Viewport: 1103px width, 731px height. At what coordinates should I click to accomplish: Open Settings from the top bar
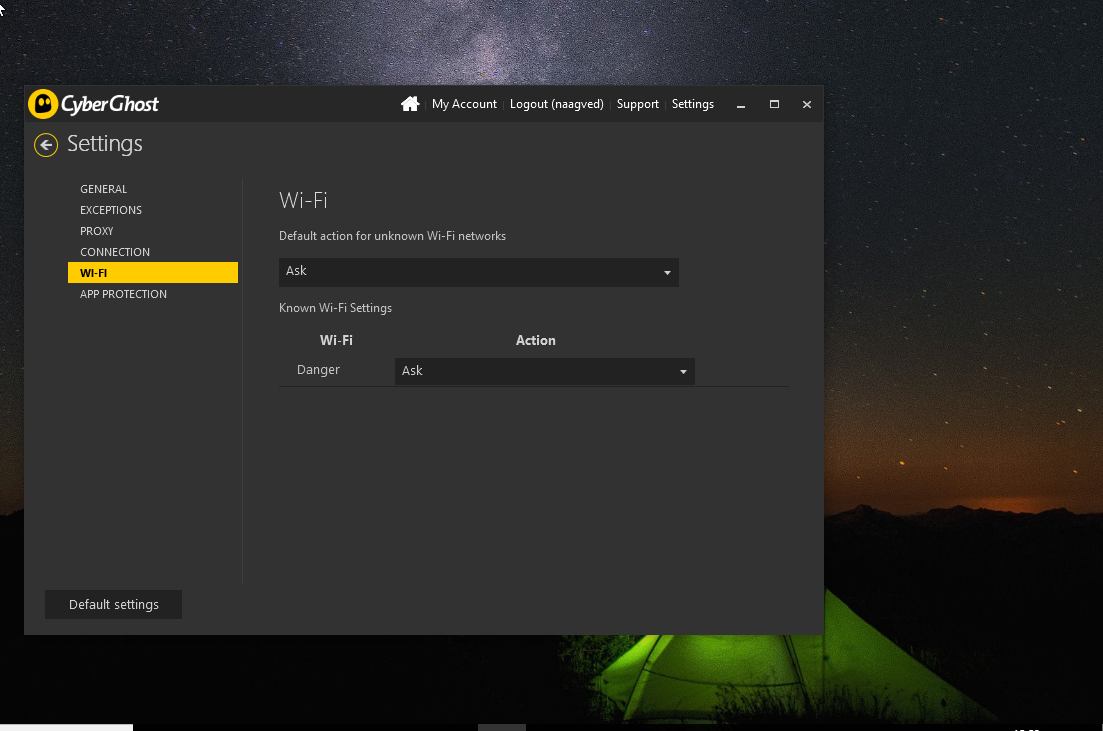693,104
